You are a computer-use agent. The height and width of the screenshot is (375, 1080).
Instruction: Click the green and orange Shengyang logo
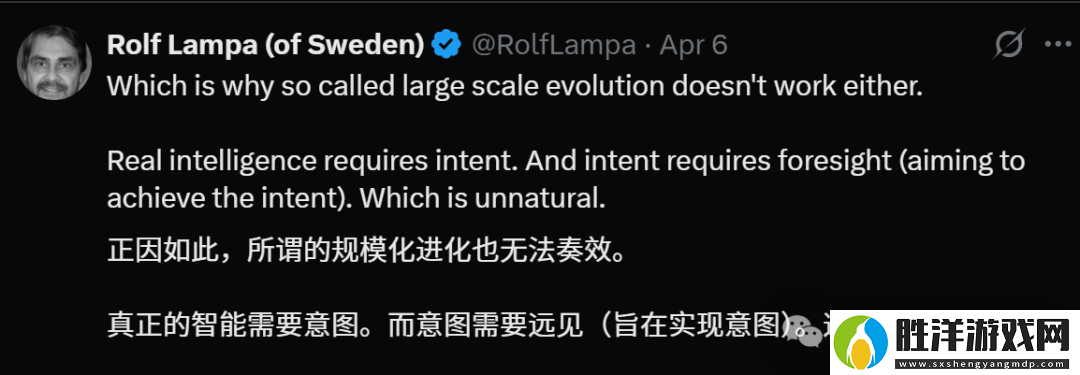[862, 341]
